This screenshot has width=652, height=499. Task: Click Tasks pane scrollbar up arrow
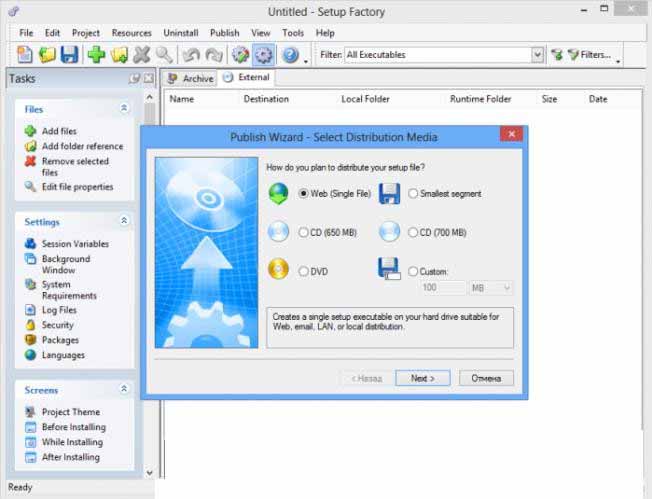(150, 97)
